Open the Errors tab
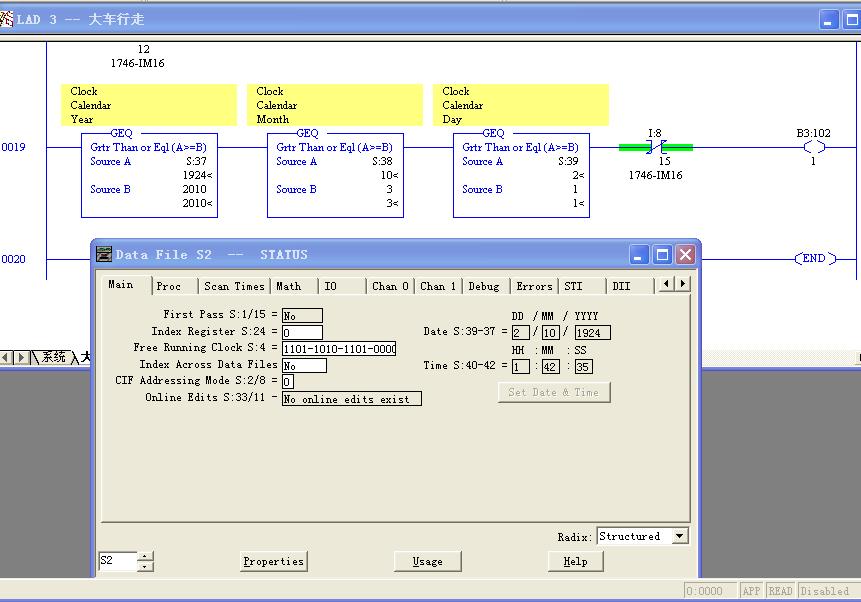861x602 pixels. click(x=534, y=286)
